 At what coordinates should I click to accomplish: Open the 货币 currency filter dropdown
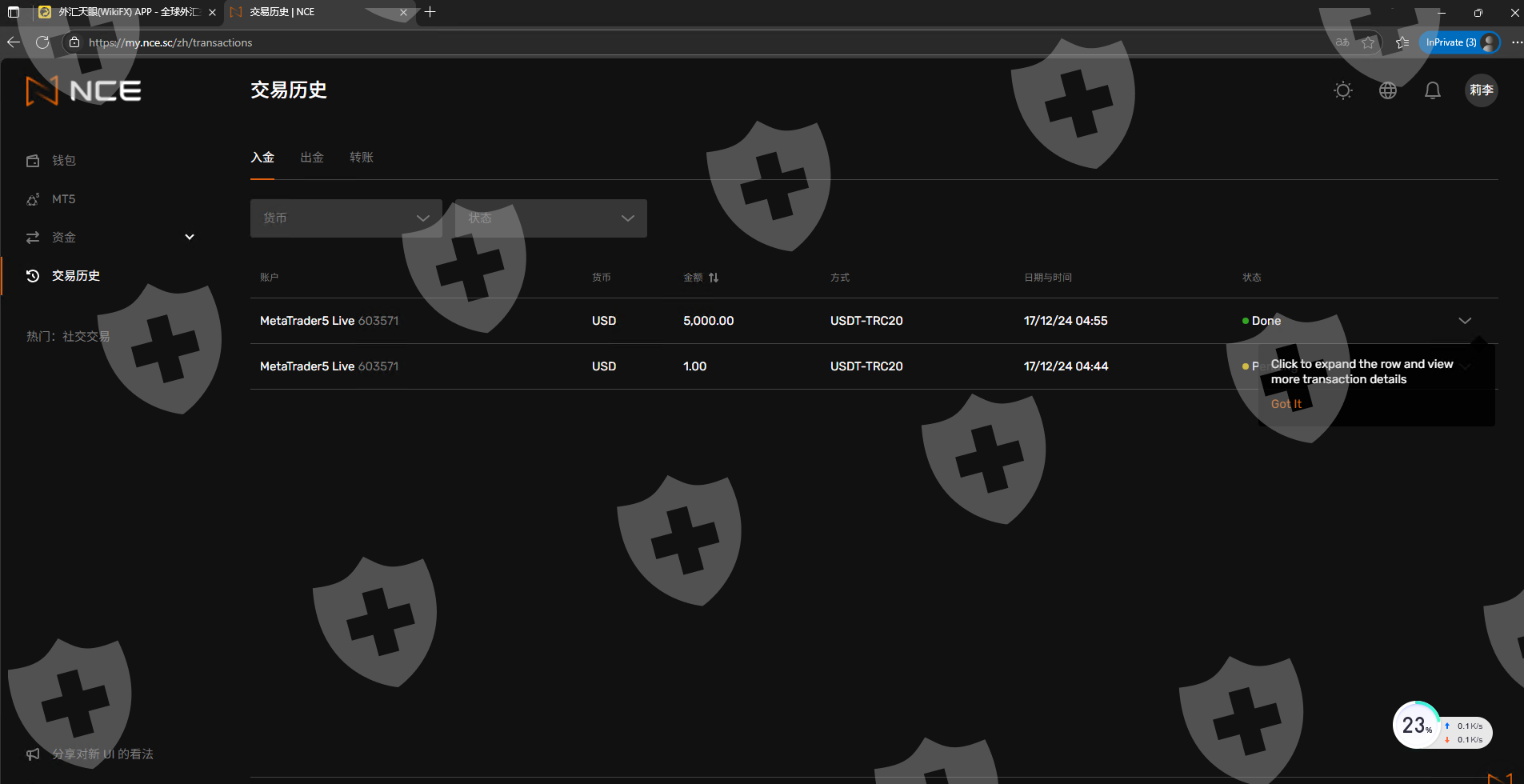pos(346,218)
